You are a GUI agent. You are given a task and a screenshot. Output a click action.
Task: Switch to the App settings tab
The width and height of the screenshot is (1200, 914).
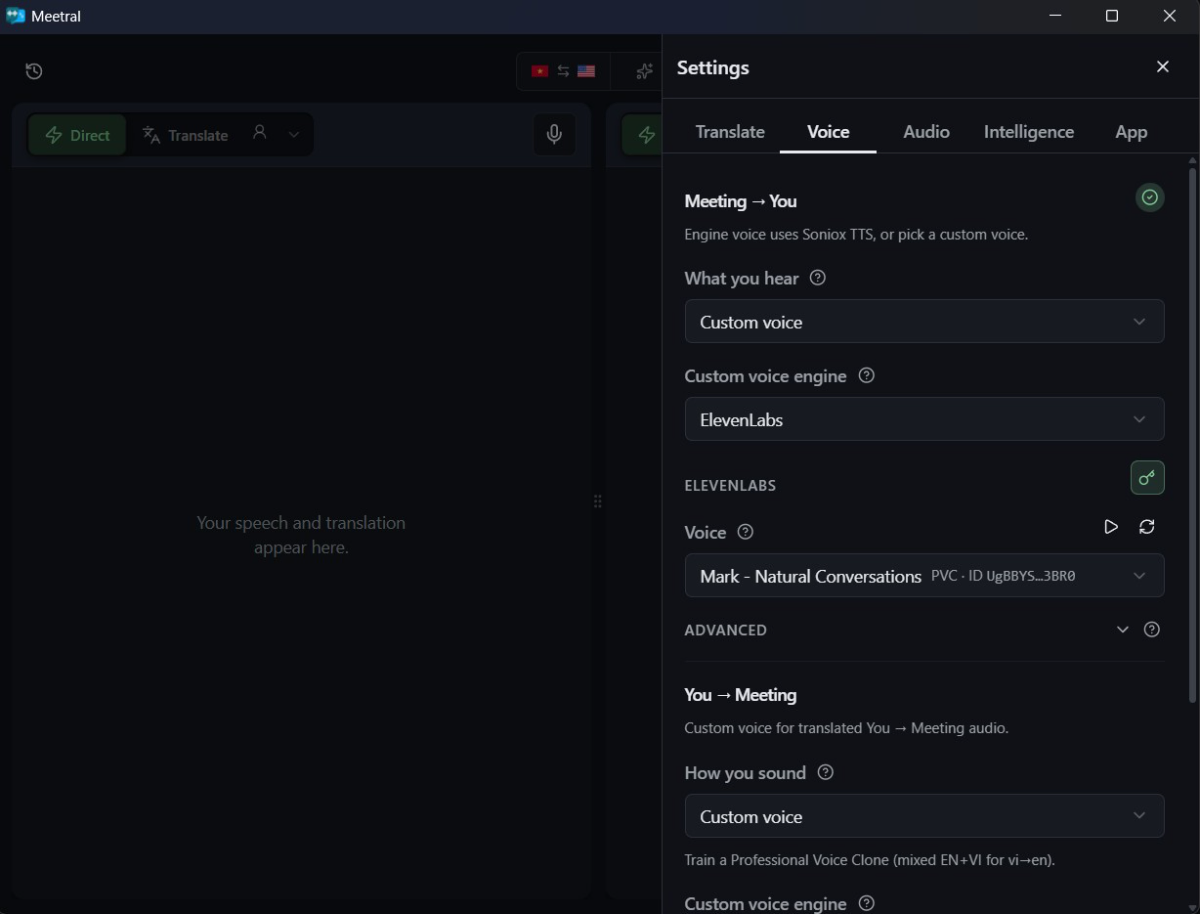tap(1131, 132)
